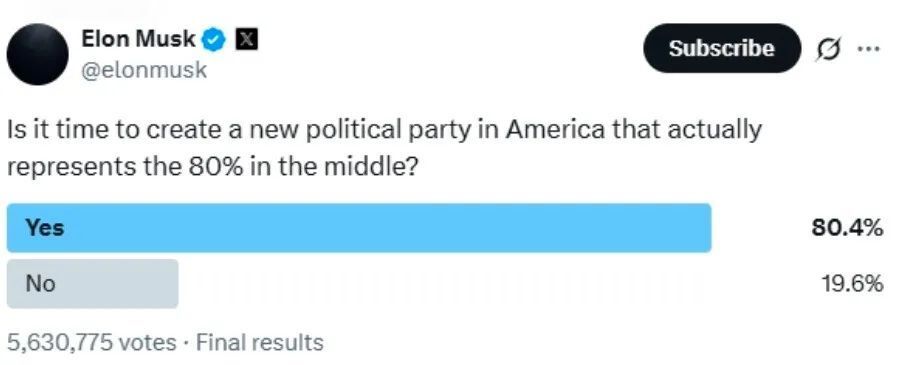Click the gray-filled portion of the No bar
This screenshot has height=365, width=899.
point(92,284)
